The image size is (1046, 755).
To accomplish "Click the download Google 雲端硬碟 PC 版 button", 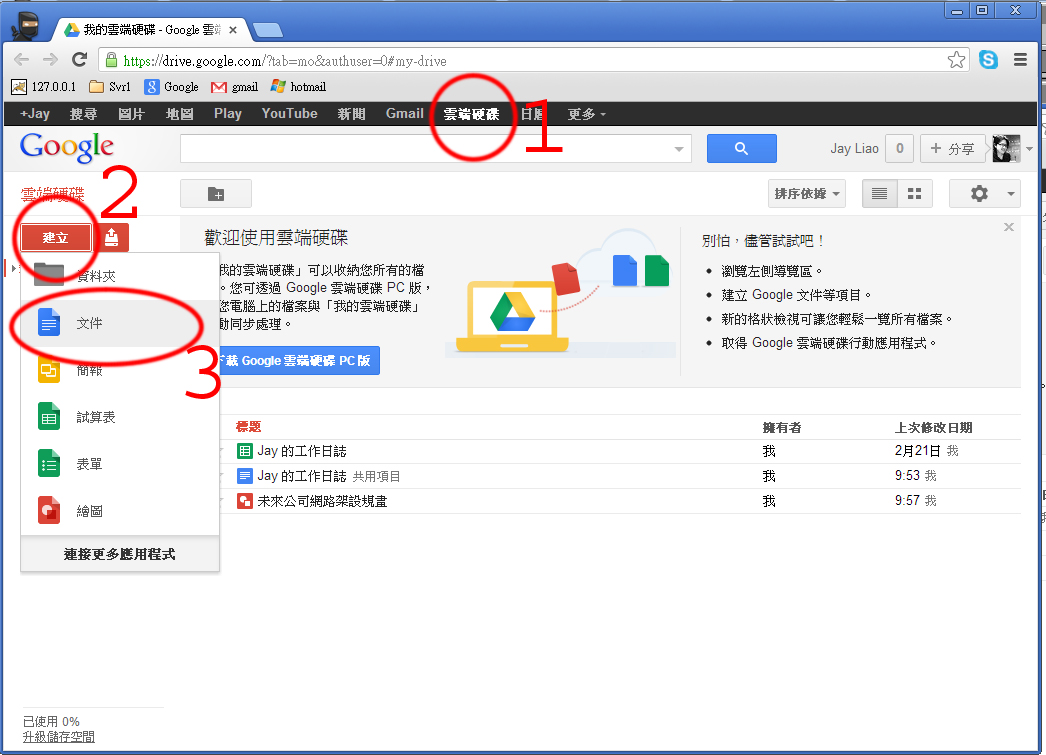I will (299, 361).
